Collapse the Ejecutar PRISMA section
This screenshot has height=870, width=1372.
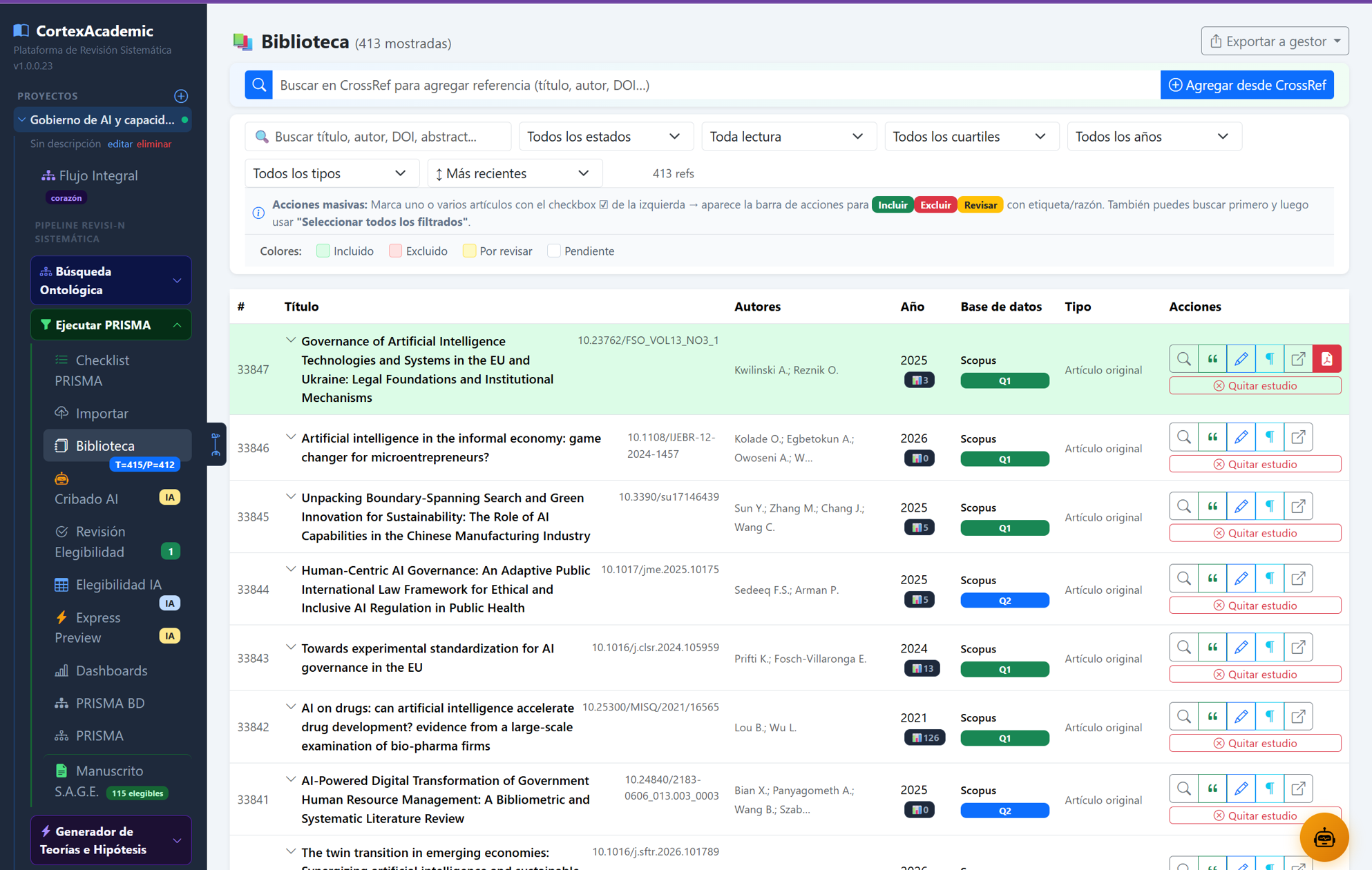pos(111,325)
